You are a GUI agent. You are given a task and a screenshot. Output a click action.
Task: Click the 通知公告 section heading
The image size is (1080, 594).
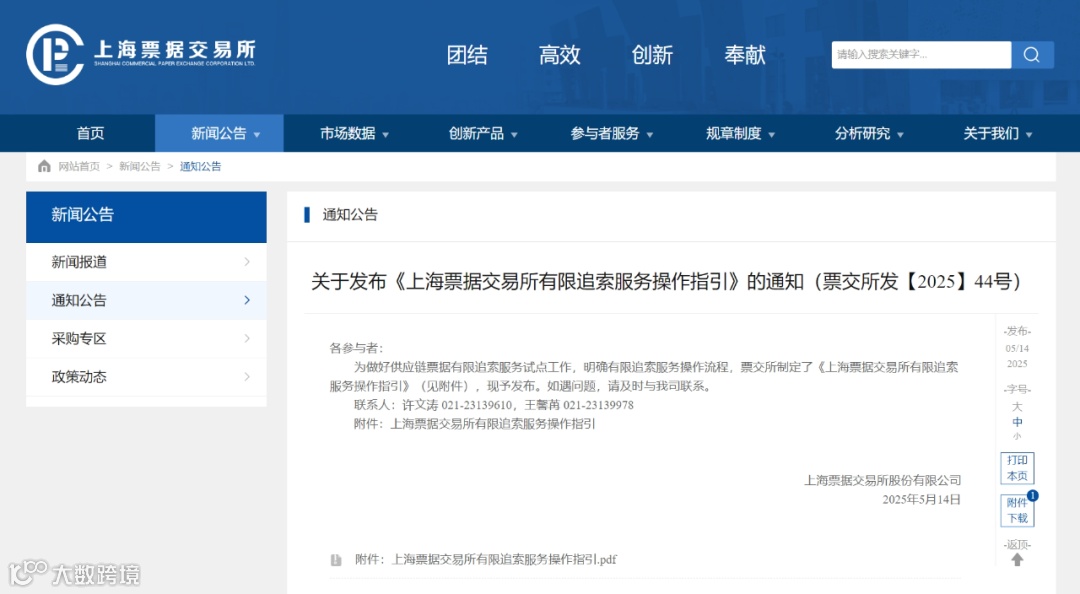pos(350,214)
